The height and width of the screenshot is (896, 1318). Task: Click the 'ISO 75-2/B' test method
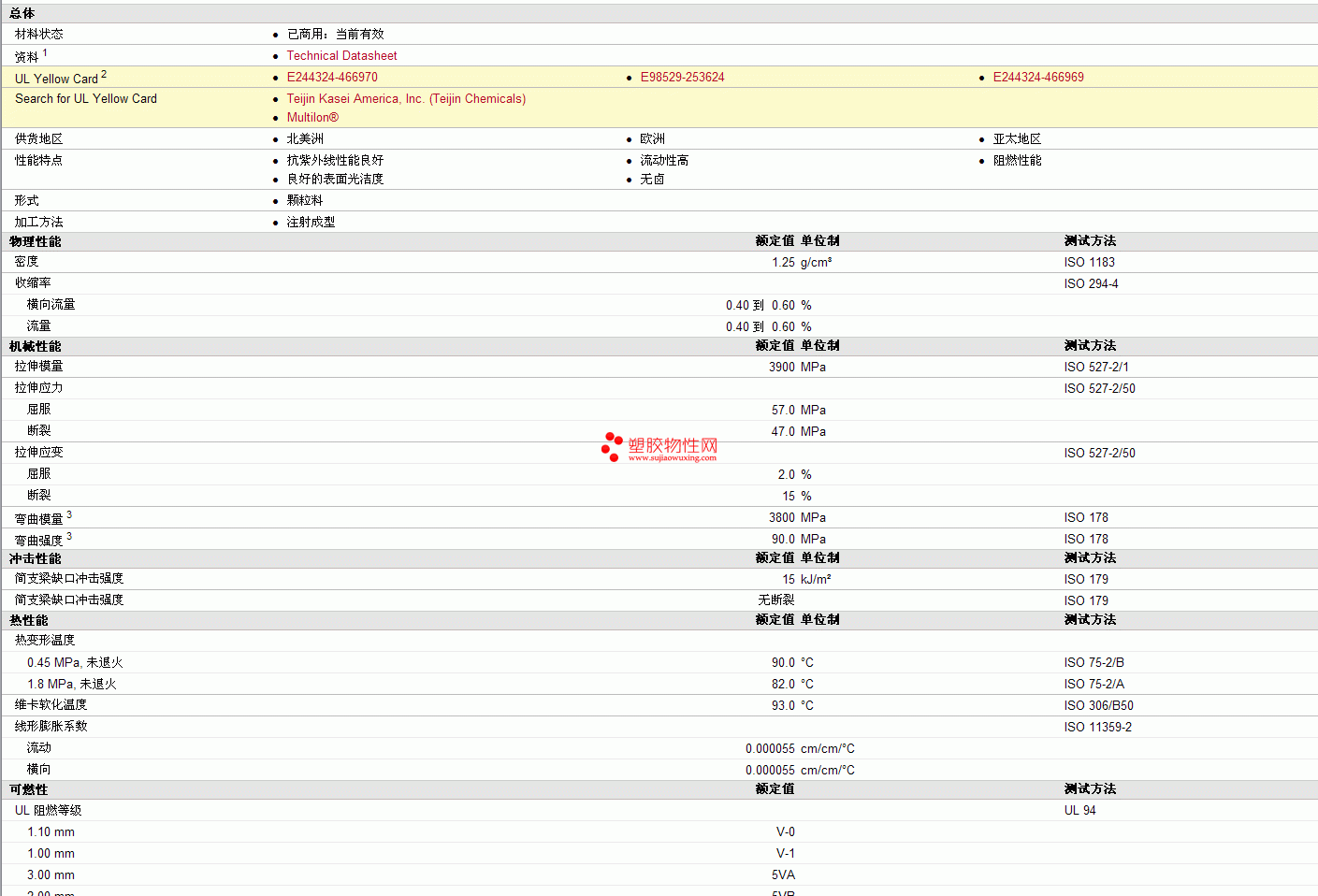tap(1094, 663)
